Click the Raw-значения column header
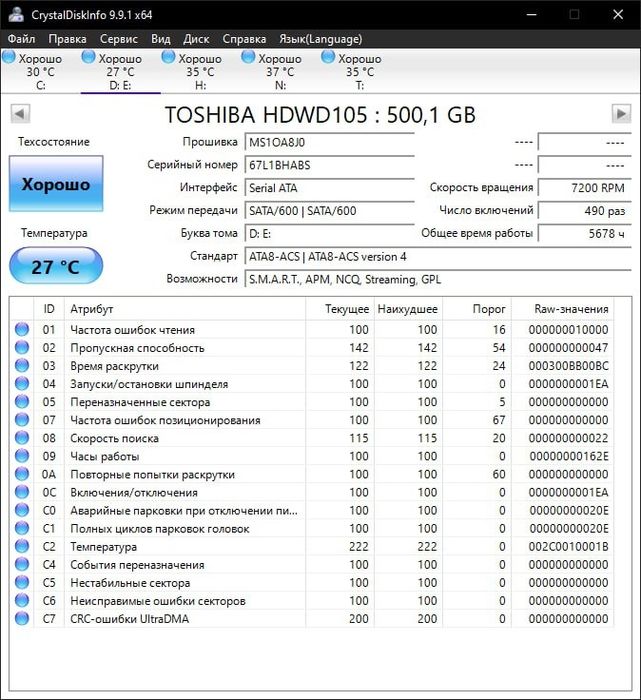Viewport: 641px width, 700px height. (562, 309)
